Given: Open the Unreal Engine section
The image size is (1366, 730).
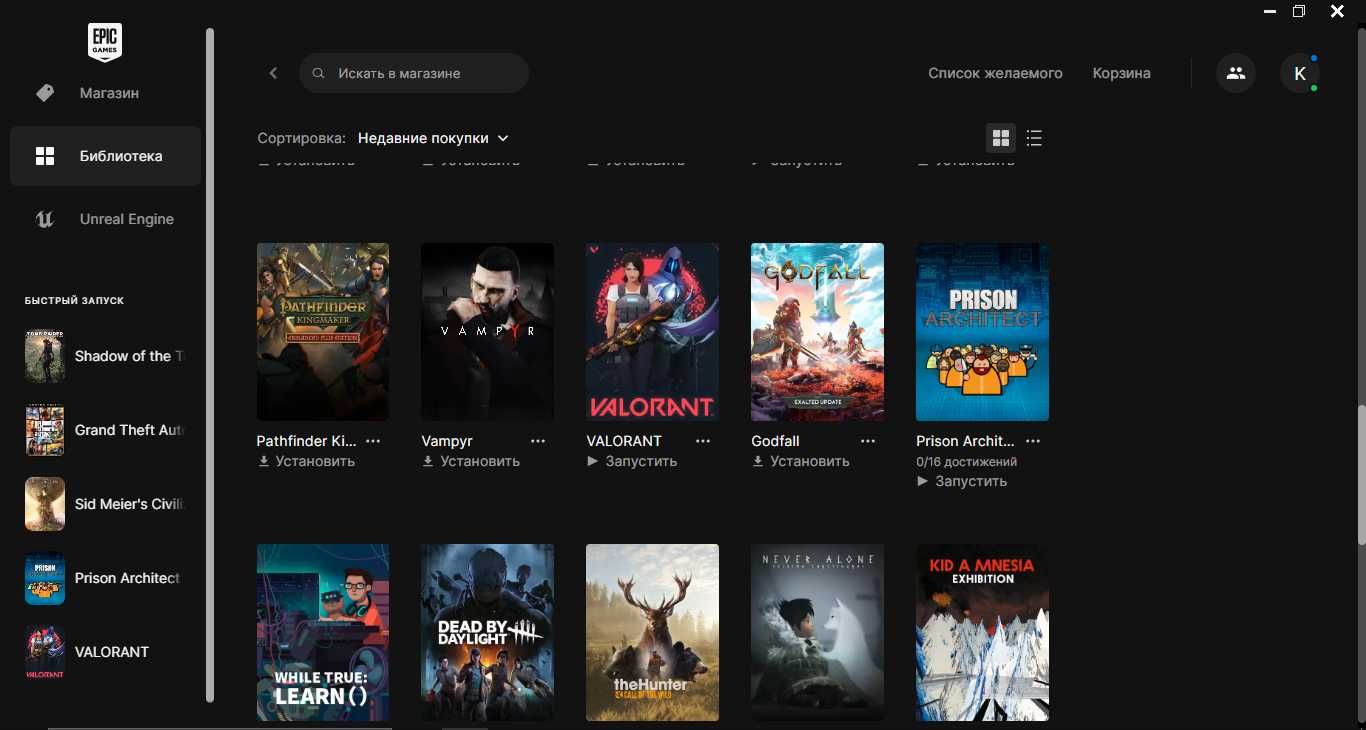Looking at the screenshot, I should click(105, 219).
